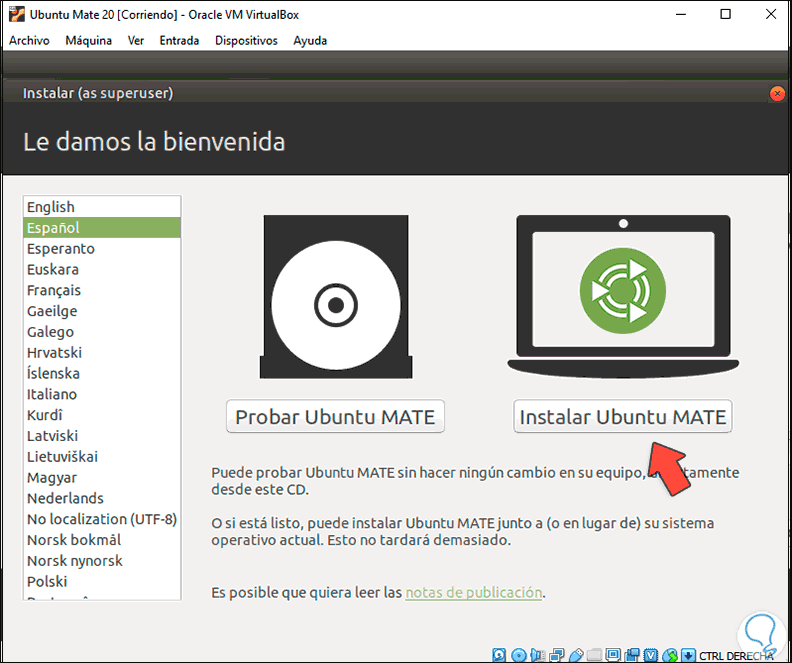Viewport: 792px width, 663px height.
Task: Click the optical disk status icon
Action: 519,655
